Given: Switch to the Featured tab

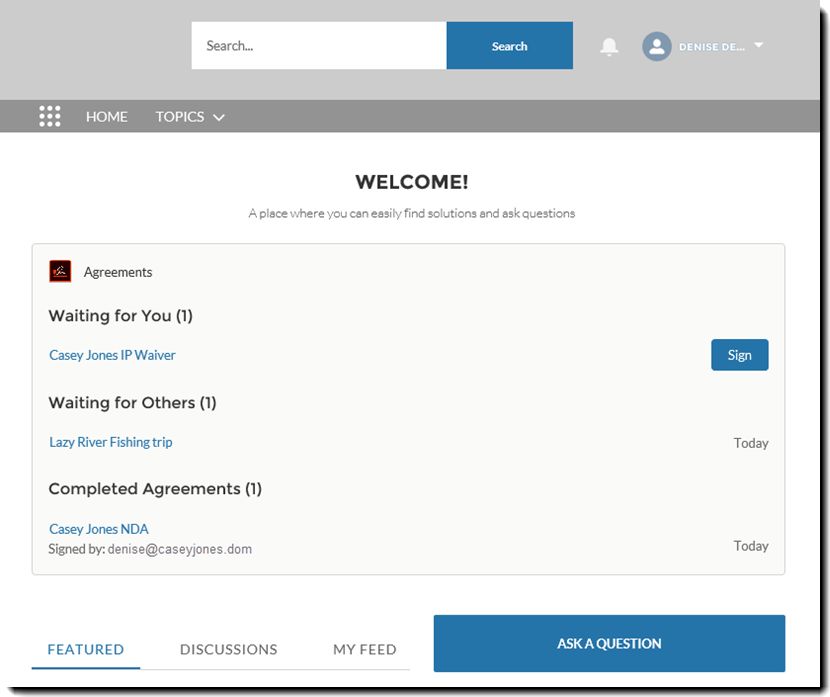Looking at the screenshot, I should pos(86,649).
